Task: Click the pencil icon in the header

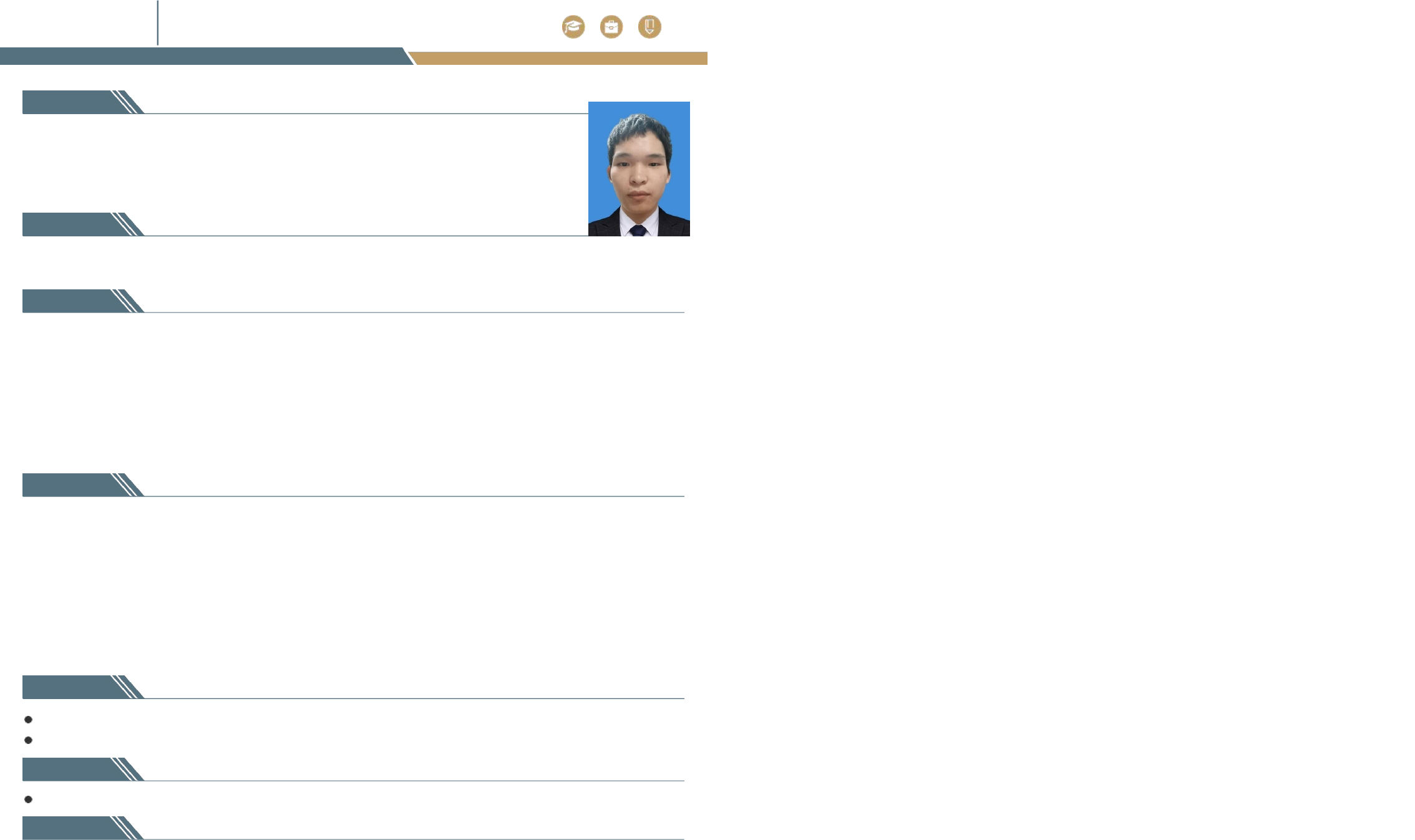Action: [649, 27]
